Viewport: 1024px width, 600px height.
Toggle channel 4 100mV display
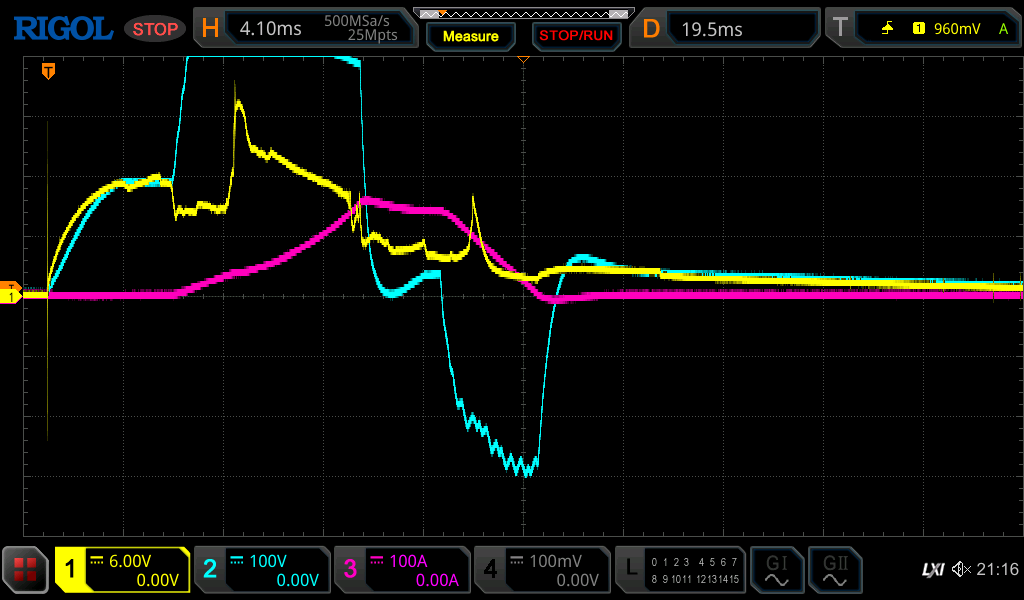pos(542,570)
